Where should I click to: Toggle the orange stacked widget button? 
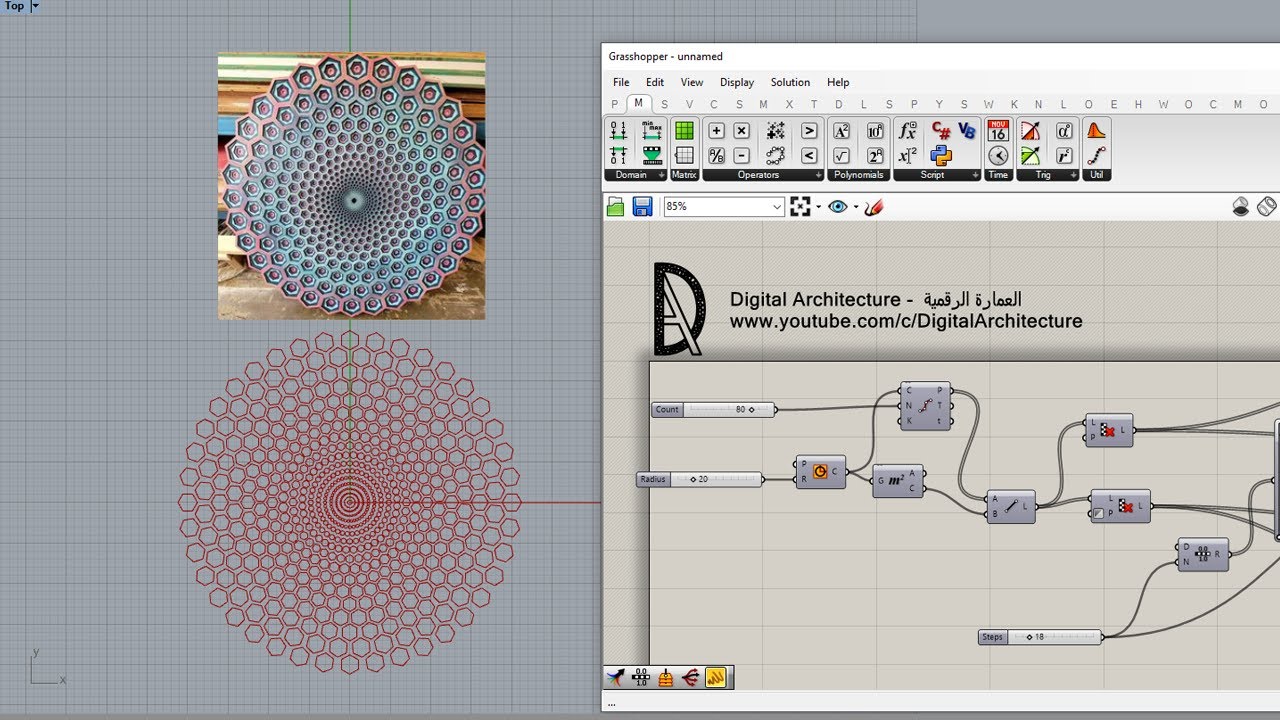tap(666, 678)
